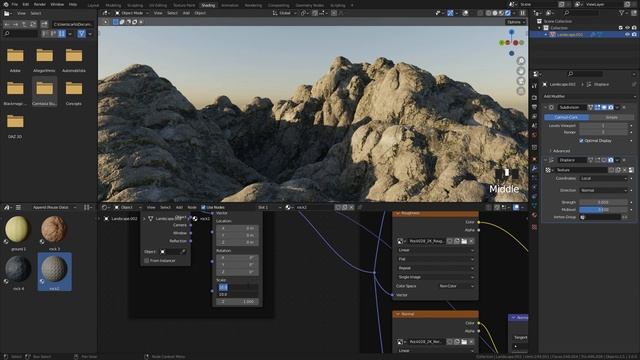The height and width of the screenshot is (360, 640).
Task: Click the file browser back arrow
Action: point(7,24)
